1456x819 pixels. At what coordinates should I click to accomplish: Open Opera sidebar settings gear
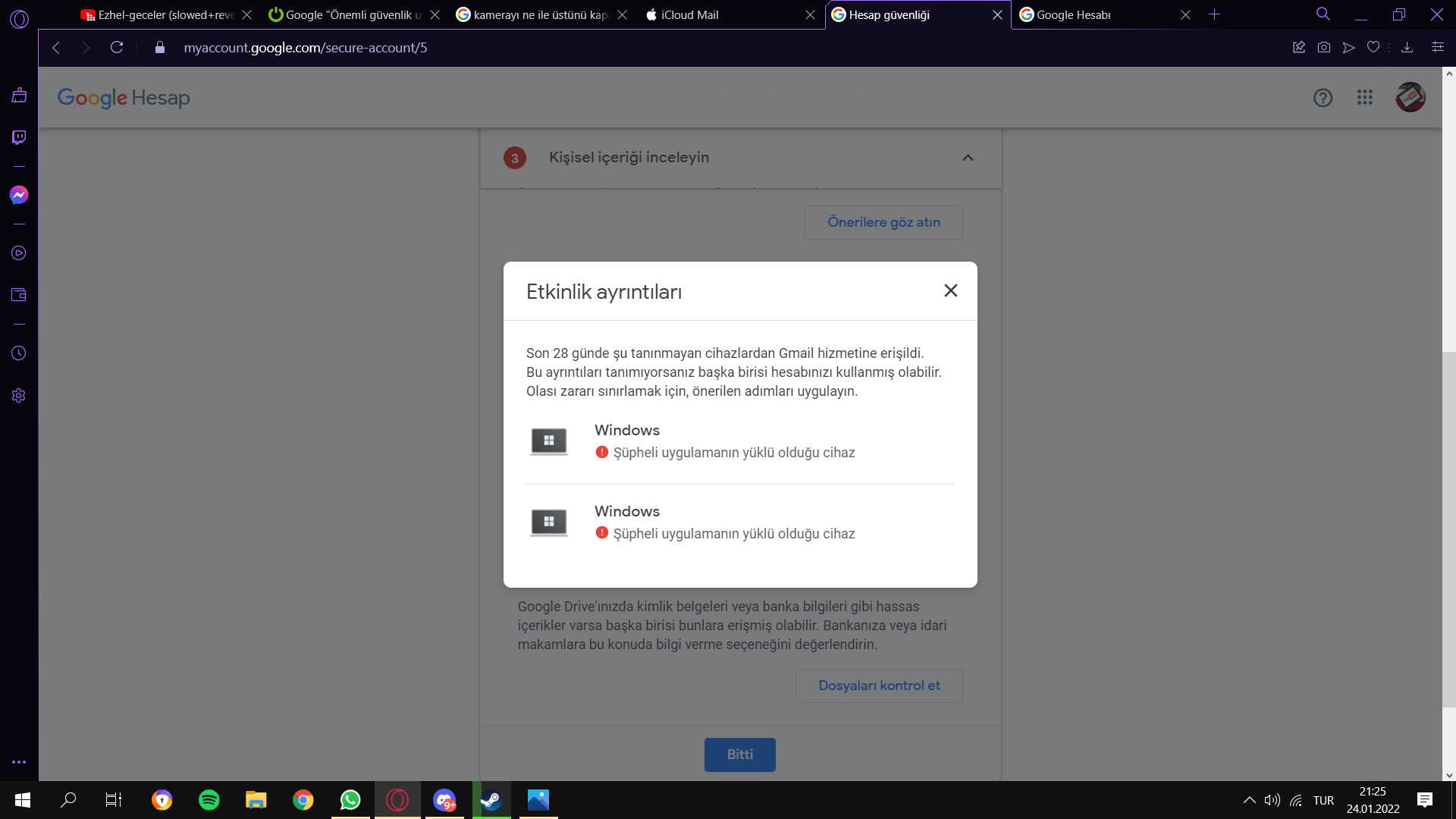[x=19, y=396]
